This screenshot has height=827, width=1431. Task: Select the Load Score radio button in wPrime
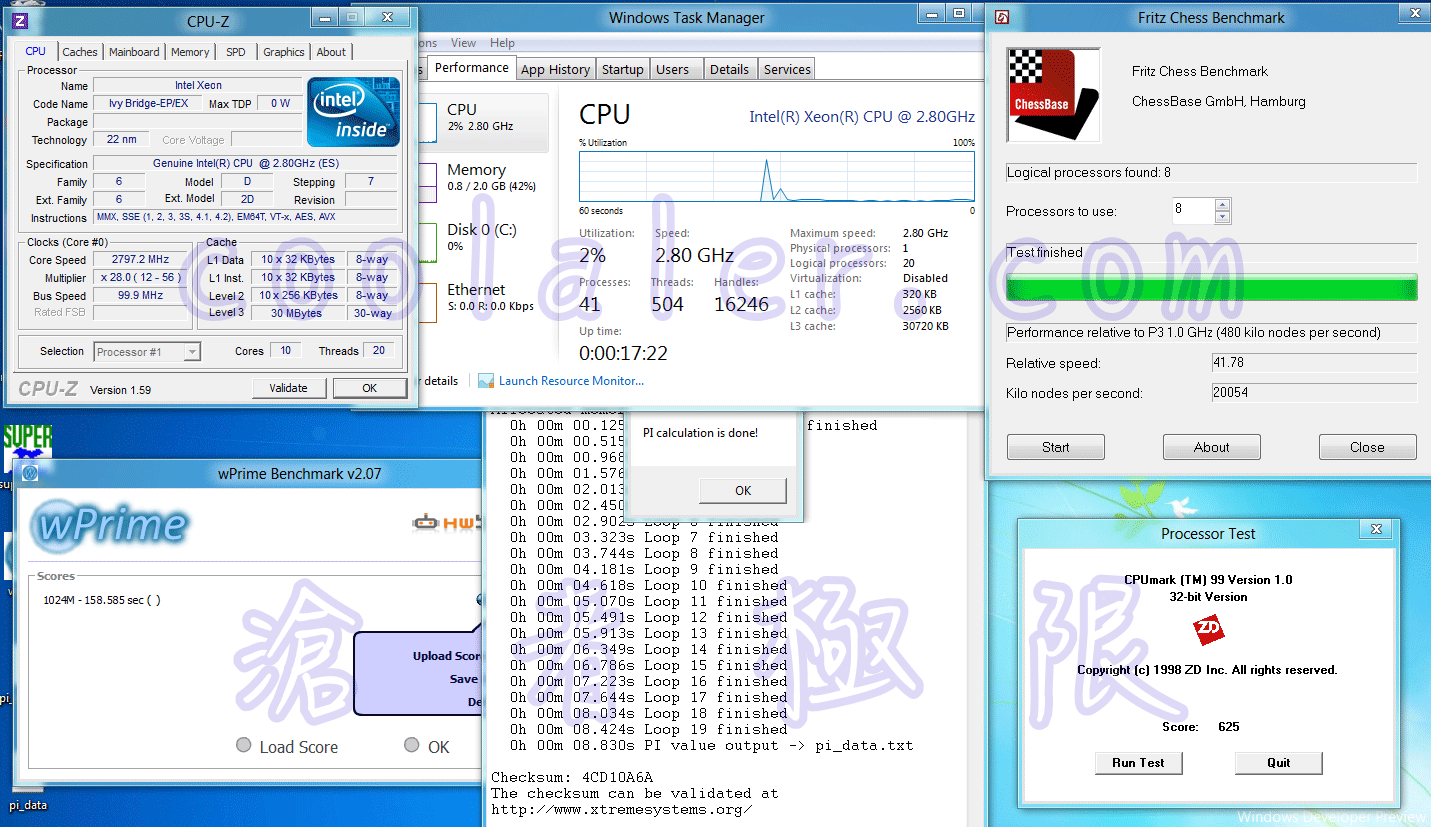point(243,745)
